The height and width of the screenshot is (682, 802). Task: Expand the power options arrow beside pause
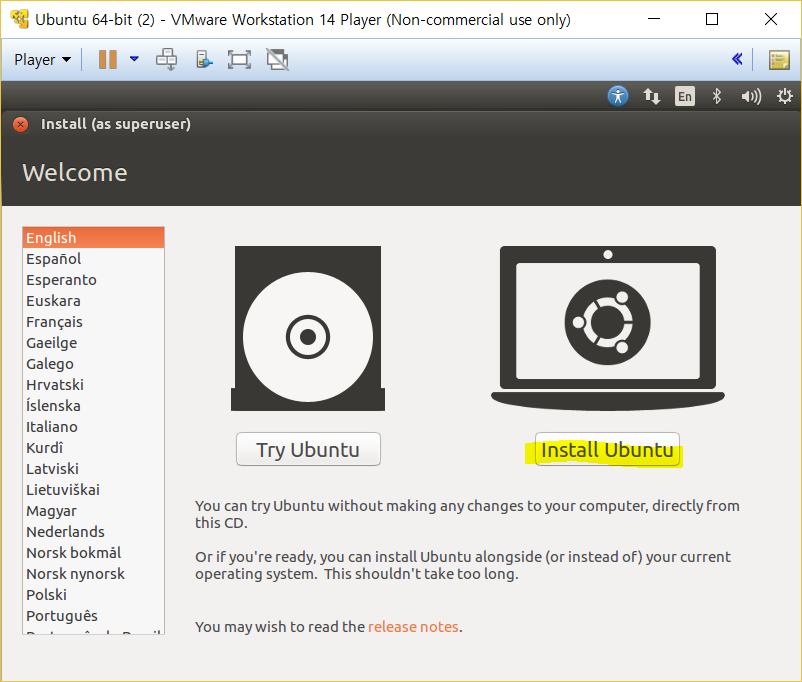tap(134, 60)
